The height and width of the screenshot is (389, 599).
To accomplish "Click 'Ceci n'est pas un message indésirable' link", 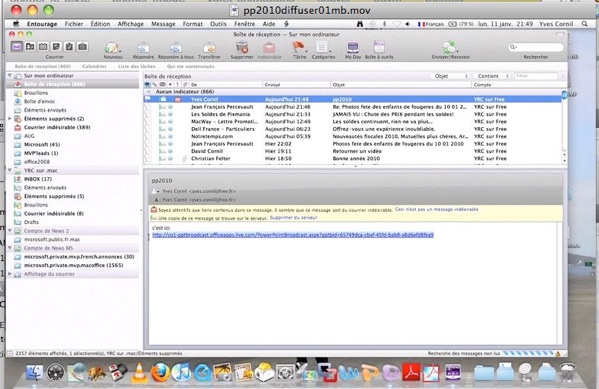I will 437,209.
